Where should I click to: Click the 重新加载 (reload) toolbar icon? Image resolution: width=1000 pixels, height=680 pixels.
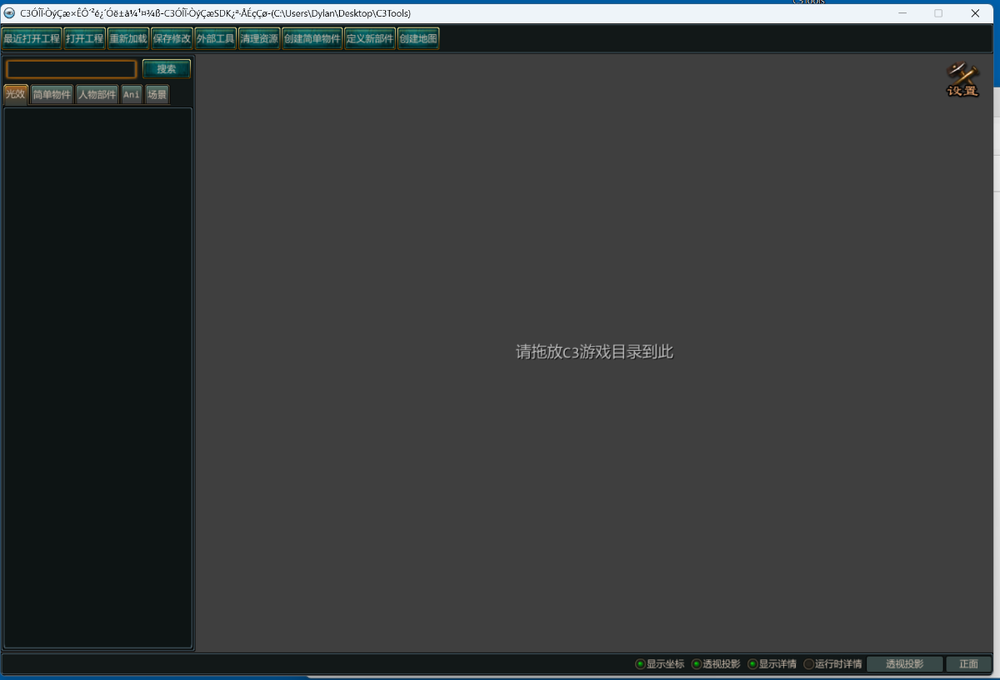tap(128, 38)
